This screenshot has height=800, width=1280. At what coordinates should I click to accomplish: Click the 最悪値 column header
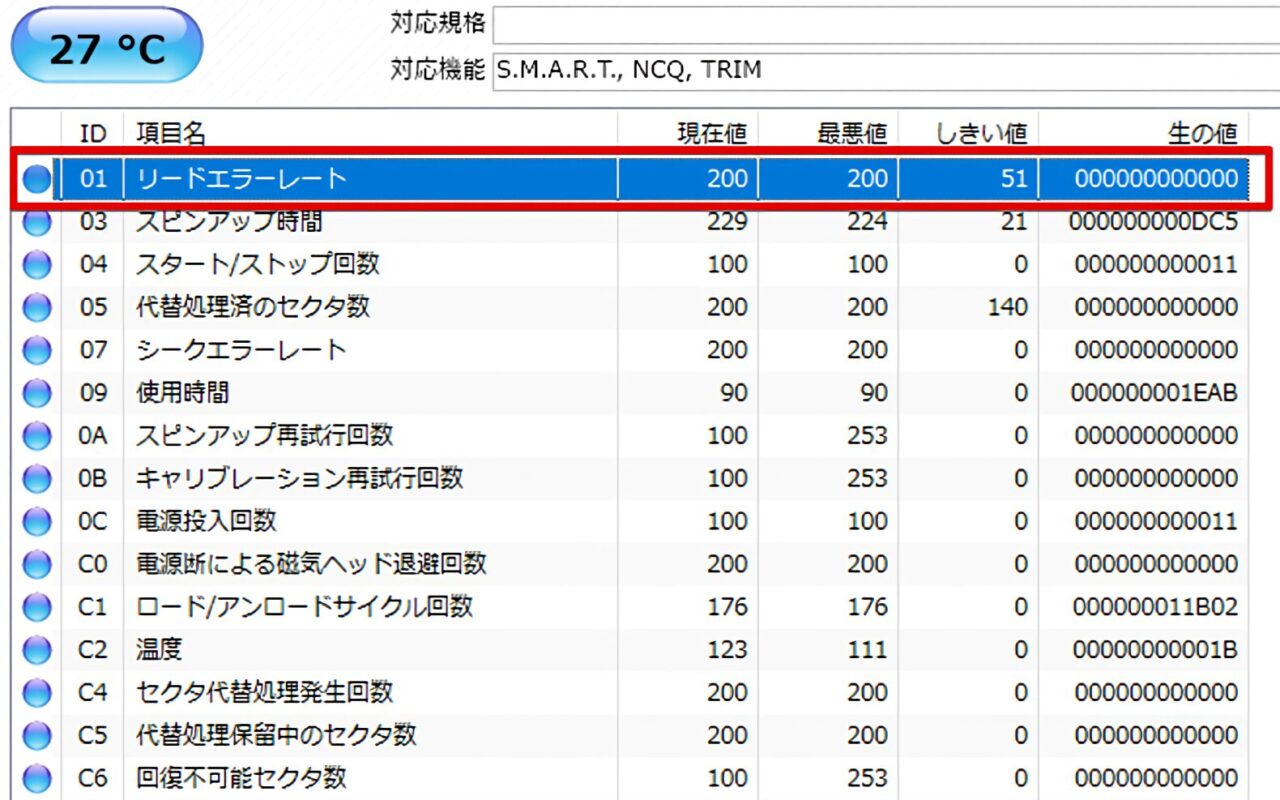828,132
